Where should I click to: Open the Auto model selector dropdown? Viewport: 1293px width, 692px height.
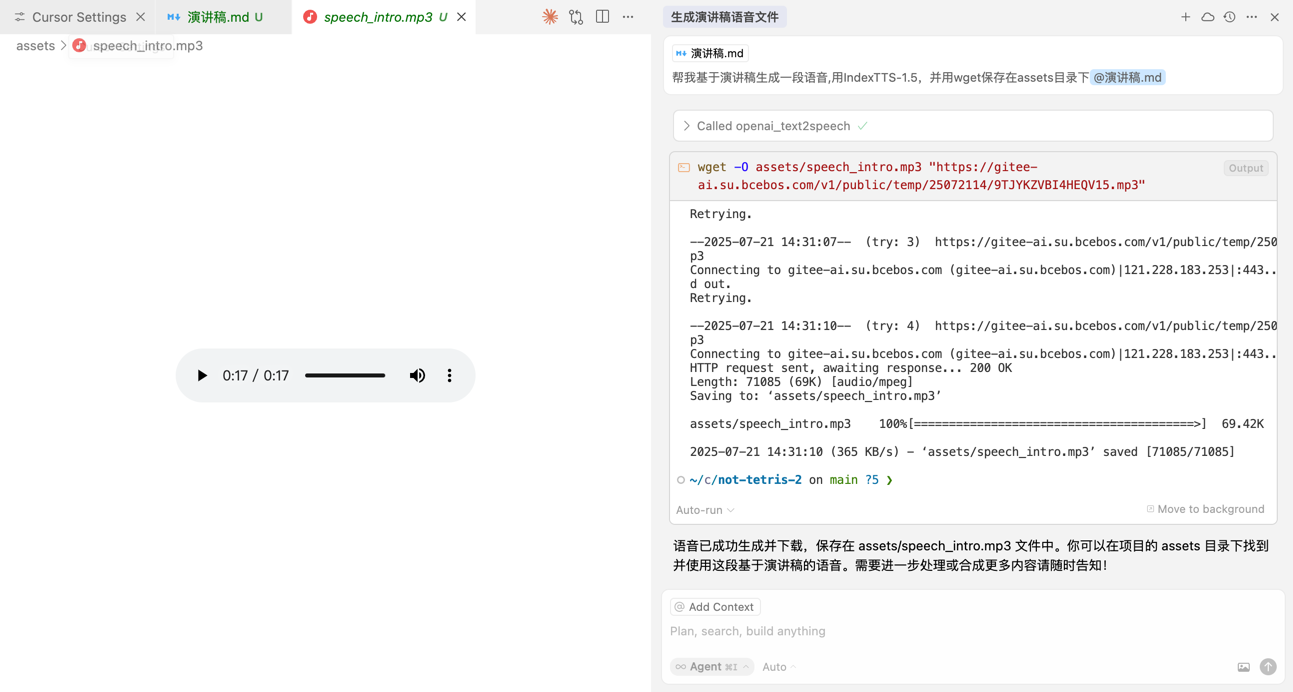[779, 667]
